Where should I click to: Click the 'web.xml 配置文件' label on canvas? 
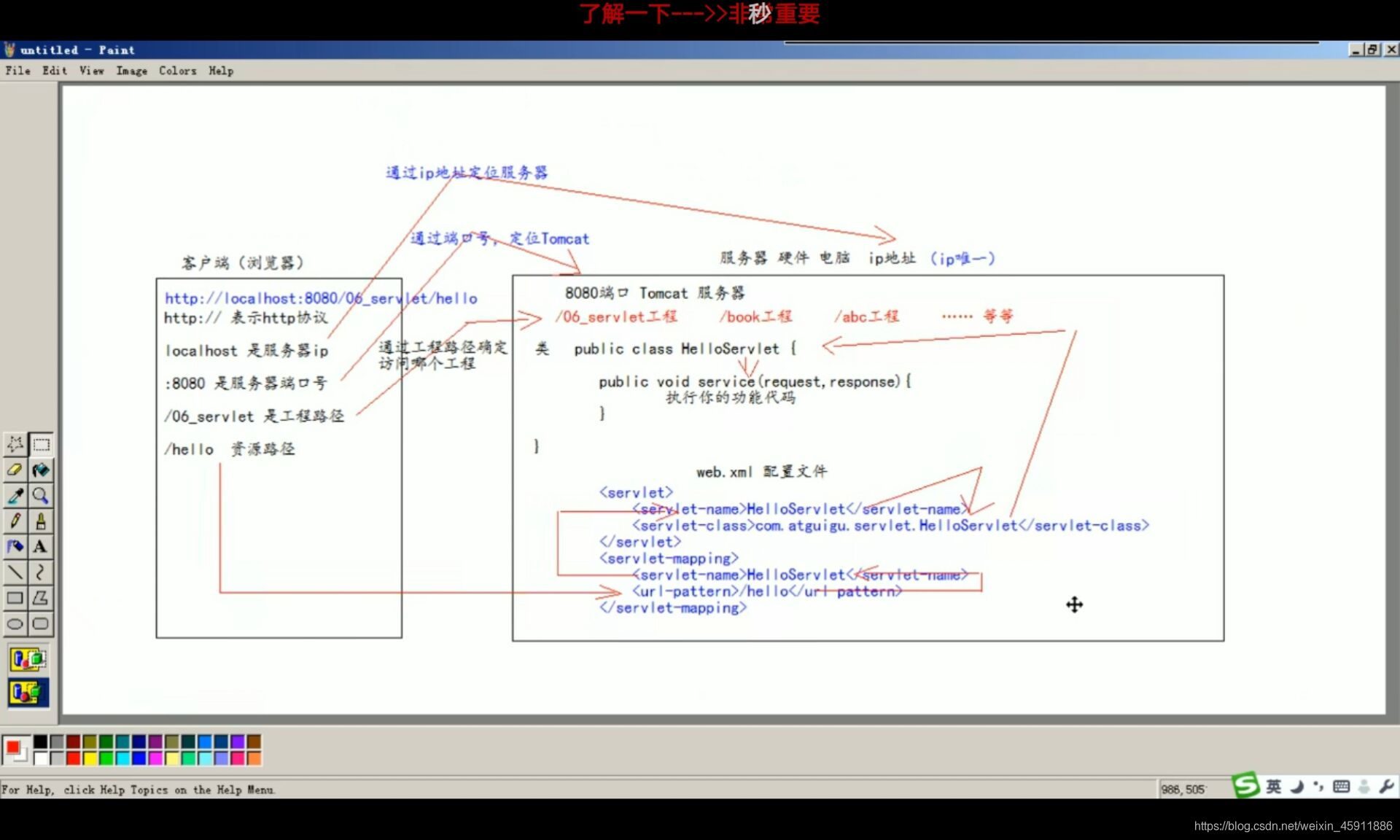[761, 472]
